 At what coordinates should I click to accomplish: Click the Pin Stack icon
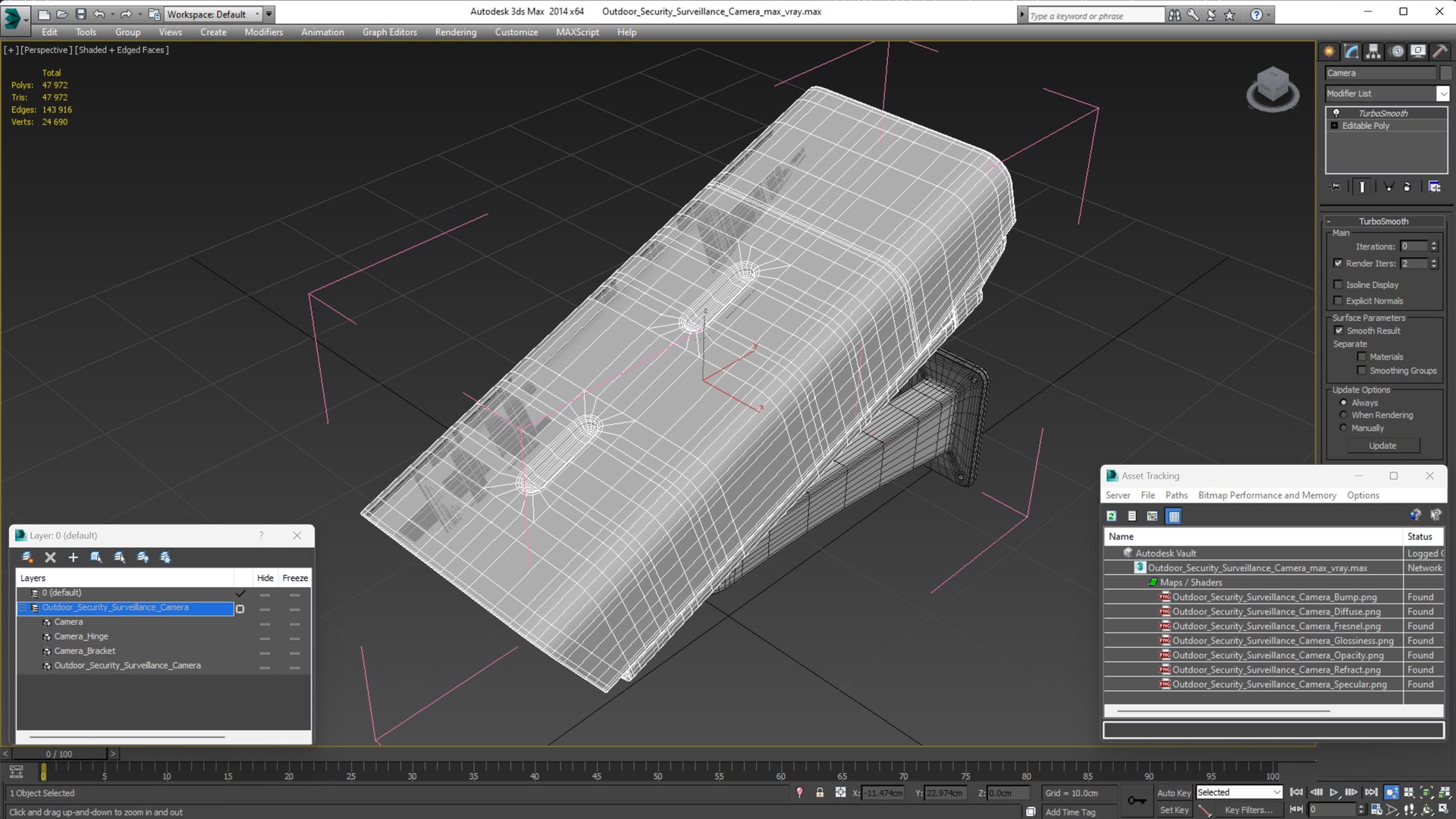click(1335, 187)
